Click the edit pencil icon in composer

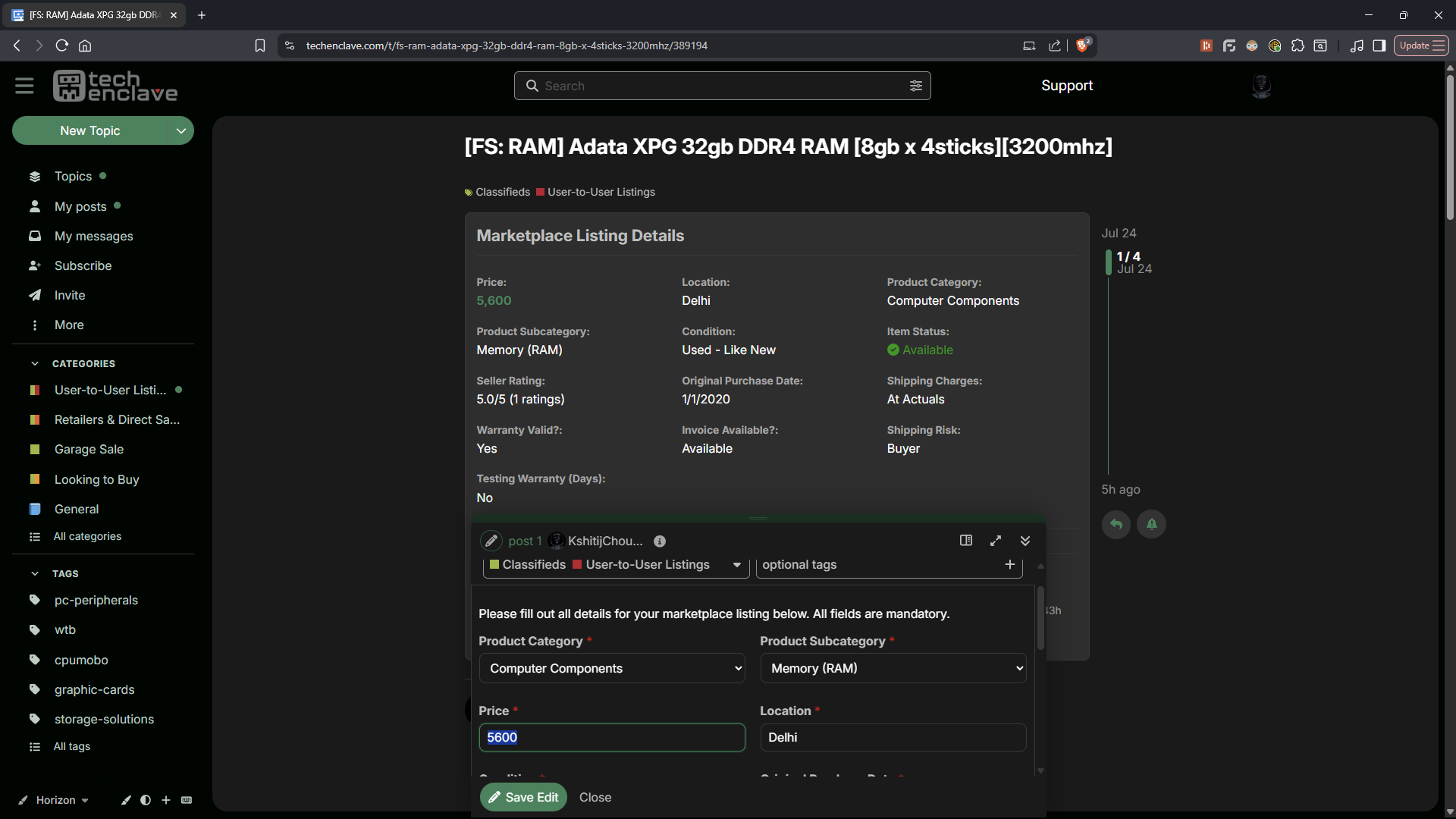point(491,541)
